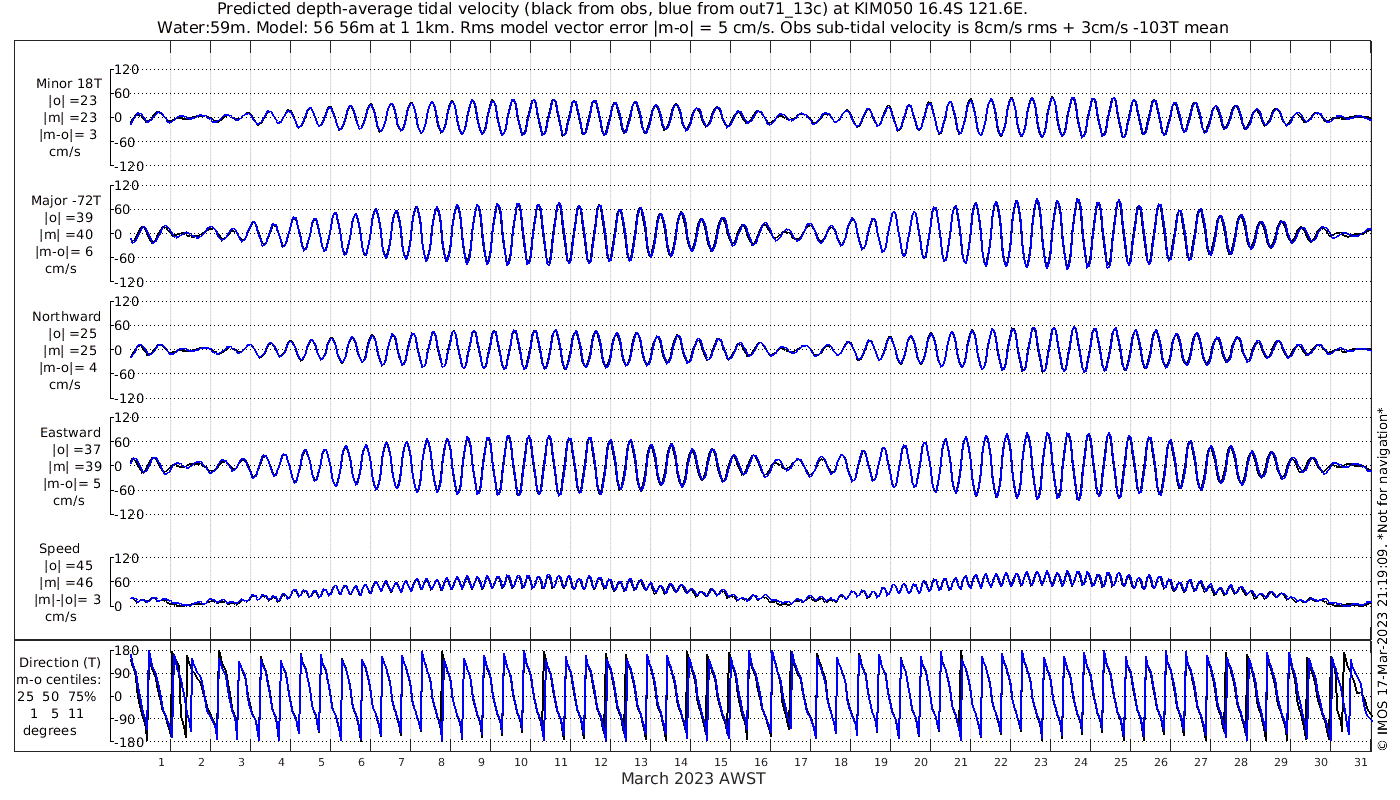Click the '|m-o|= 6' text in Major panel

coord(66,251)
